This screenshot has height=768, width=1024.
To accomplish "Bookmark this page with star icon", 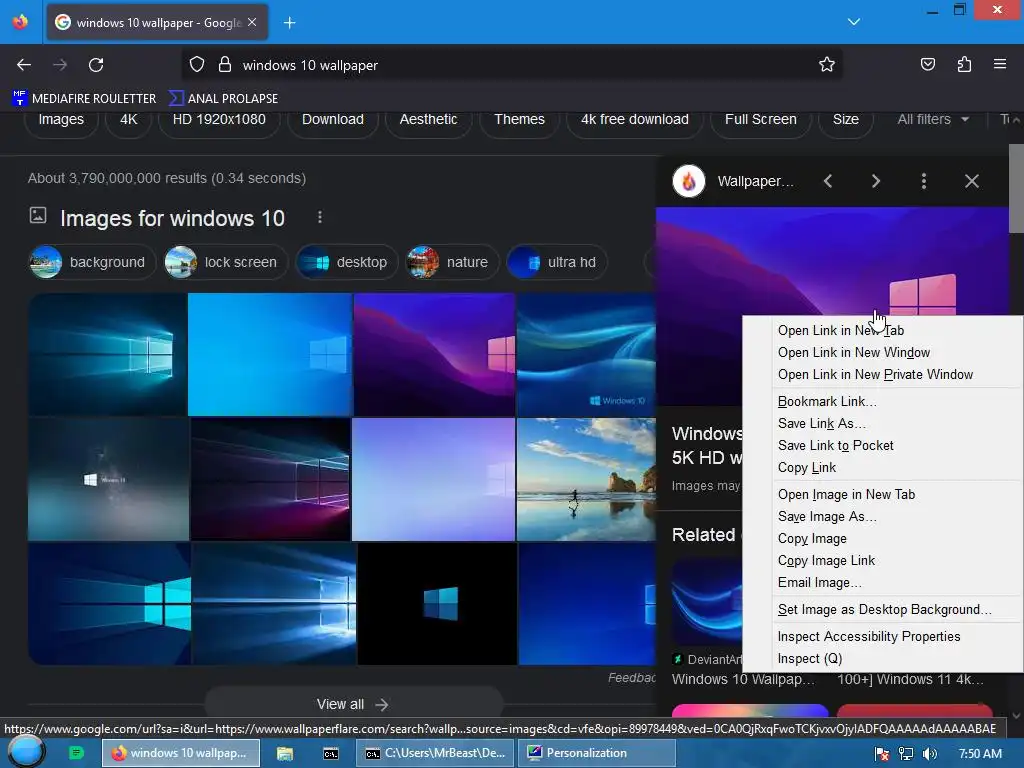I will point(827,65).
